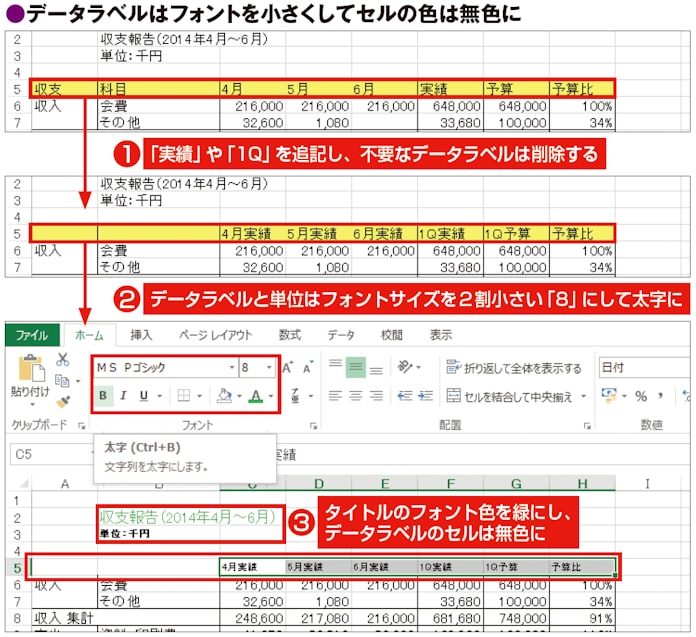
Task: Select the yellow 科目 header cell
Action: [158, 89]
